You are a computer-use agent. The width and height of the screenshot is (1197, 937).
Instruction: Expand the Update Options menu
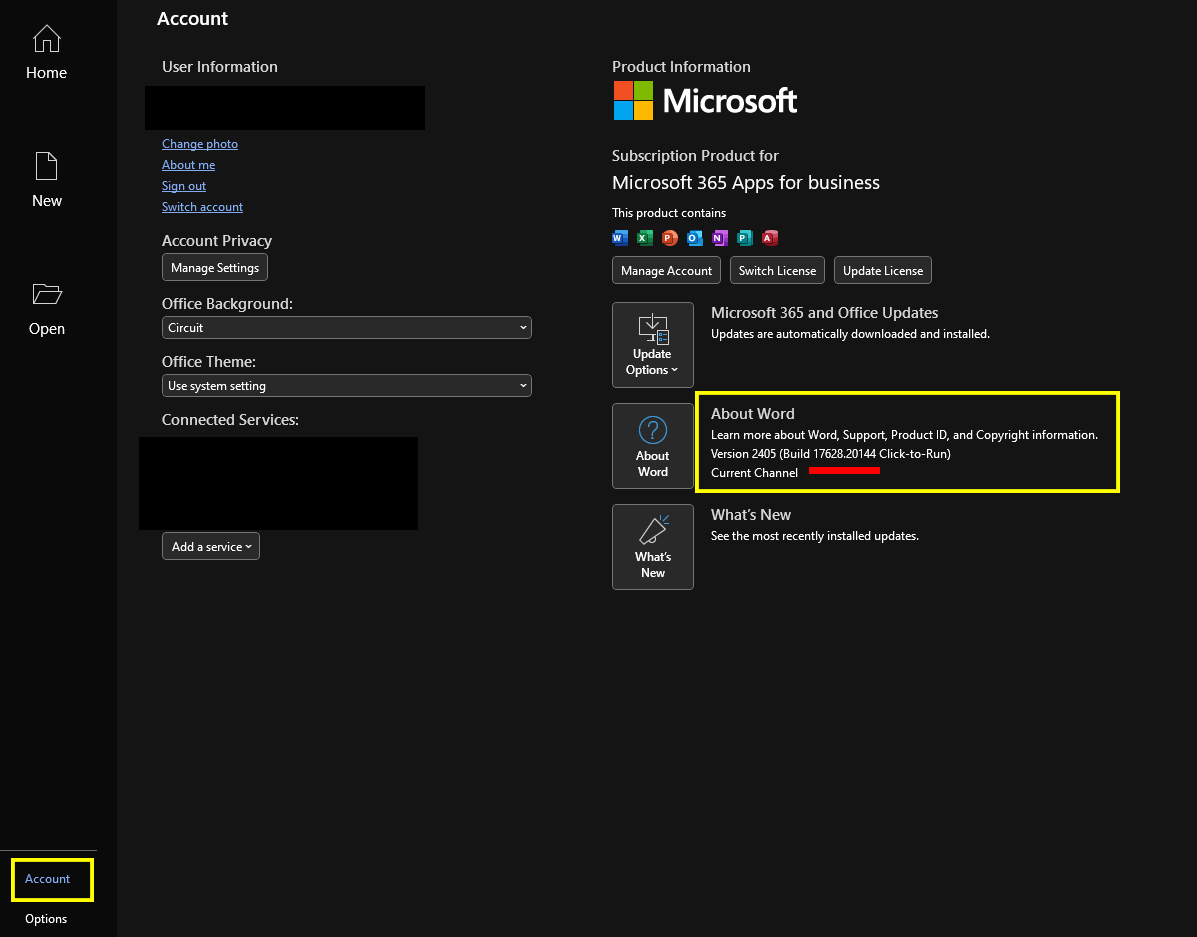pos(653,345)
